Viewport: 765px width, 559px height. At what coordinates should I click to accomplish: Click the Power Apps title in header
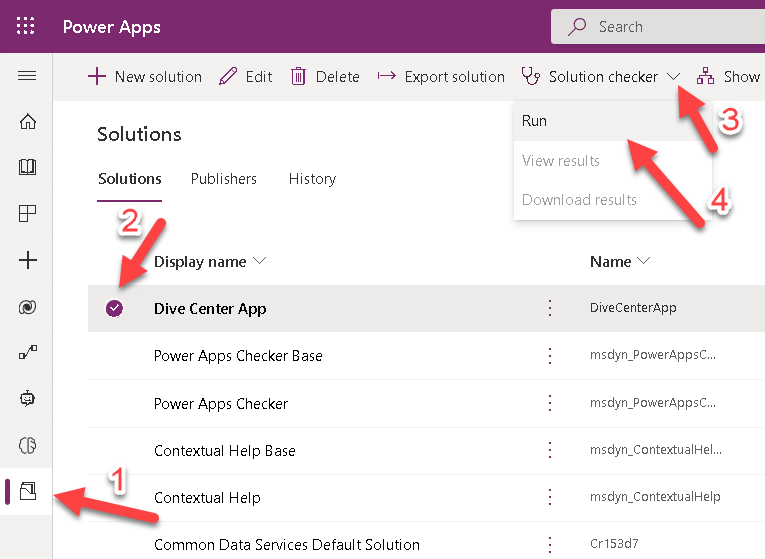[x=112, y=27]
